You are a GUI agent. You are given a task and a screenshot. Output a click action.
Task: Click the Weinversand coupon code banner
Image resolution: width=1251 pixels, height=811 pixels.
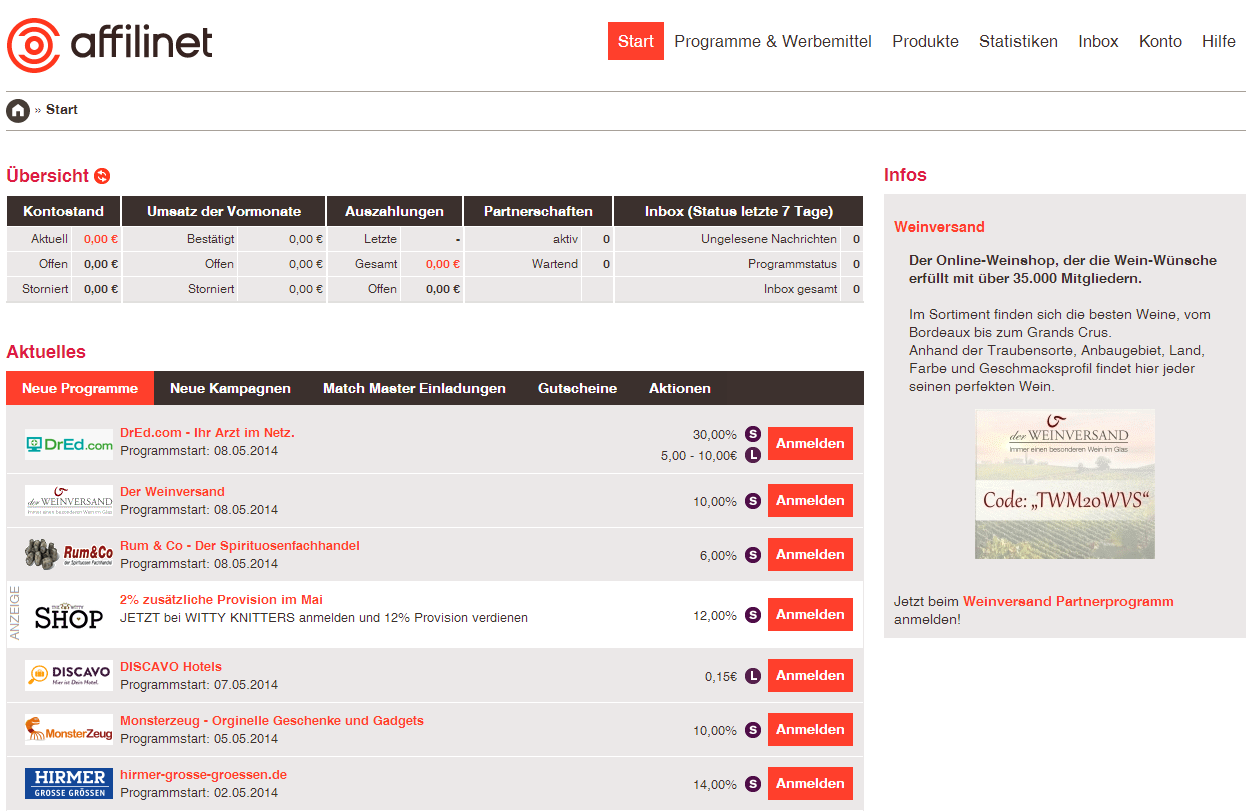click(1065, 484)
